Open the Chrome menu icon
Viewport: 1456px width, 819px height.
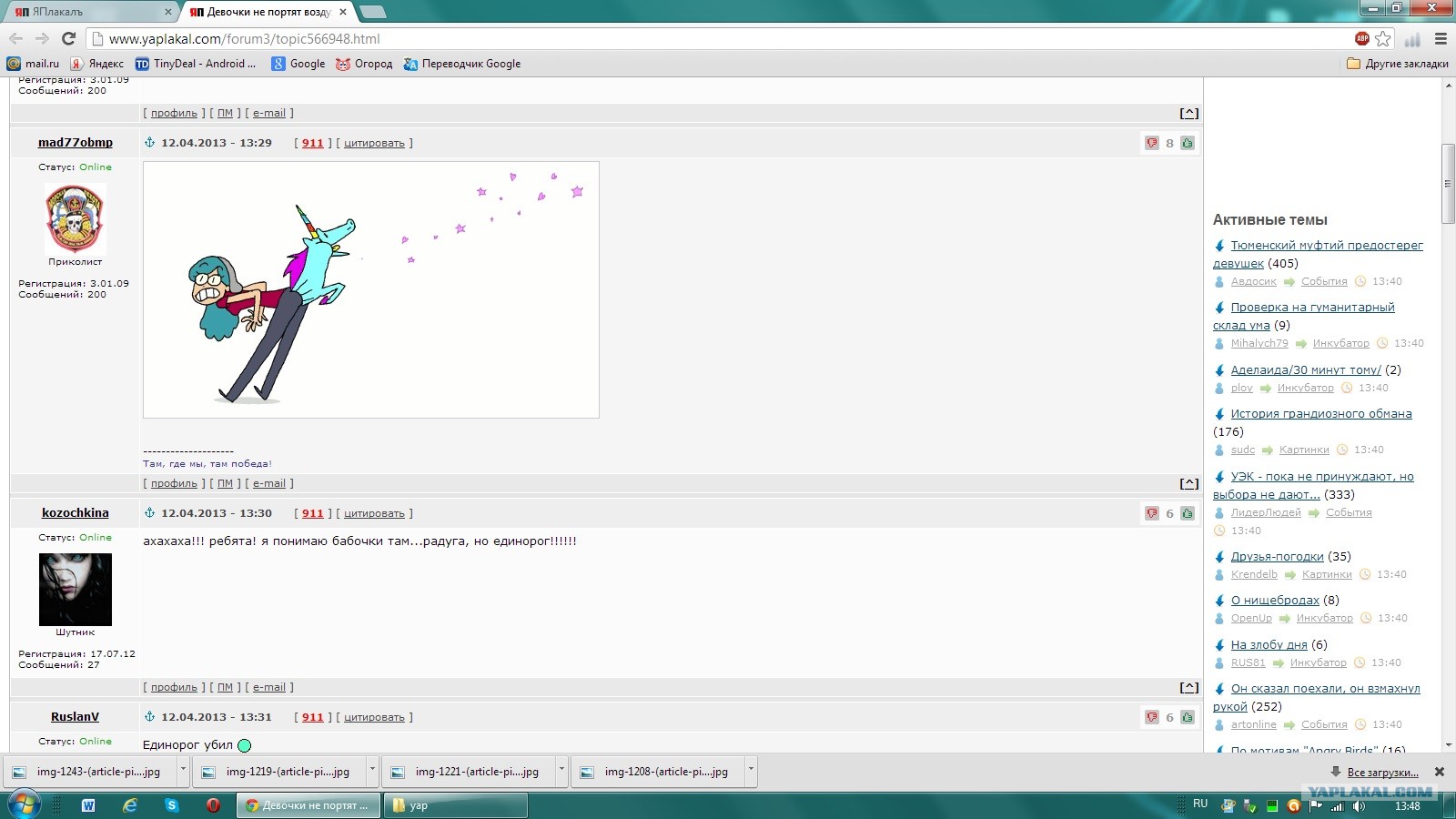coord(1441,38)
